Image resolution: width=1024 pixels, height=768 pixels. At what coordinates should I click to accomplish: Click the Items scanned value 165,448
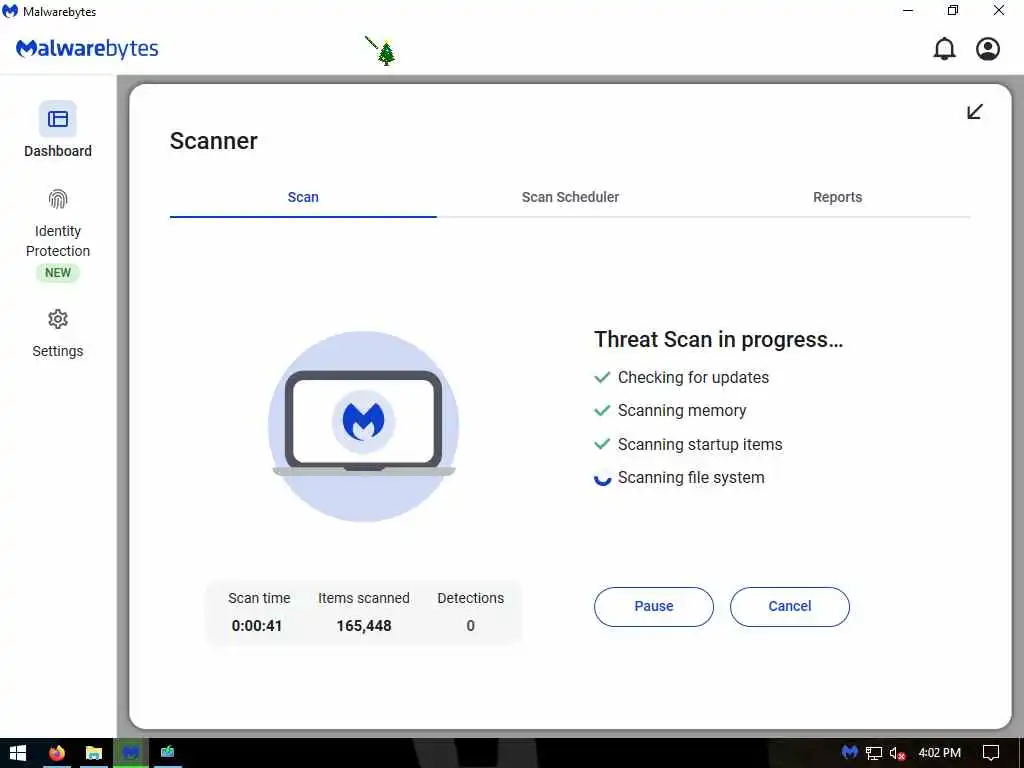coord(364,626)
